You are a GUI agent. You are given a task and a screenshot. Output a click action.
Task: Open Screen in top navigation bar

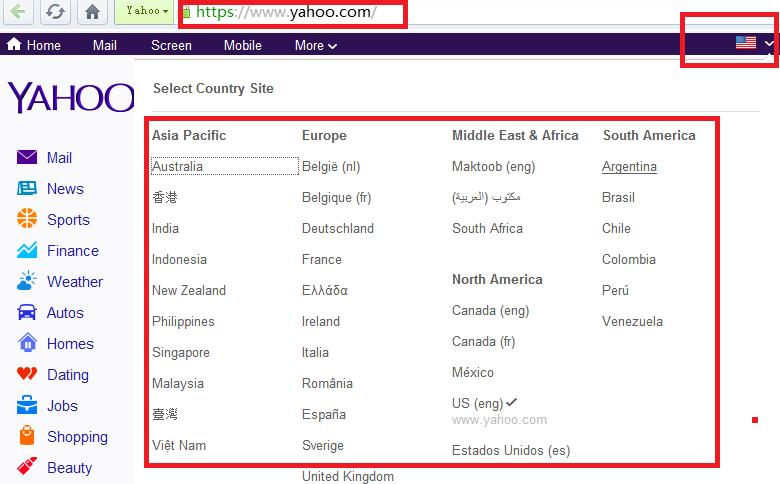point(171,45)
